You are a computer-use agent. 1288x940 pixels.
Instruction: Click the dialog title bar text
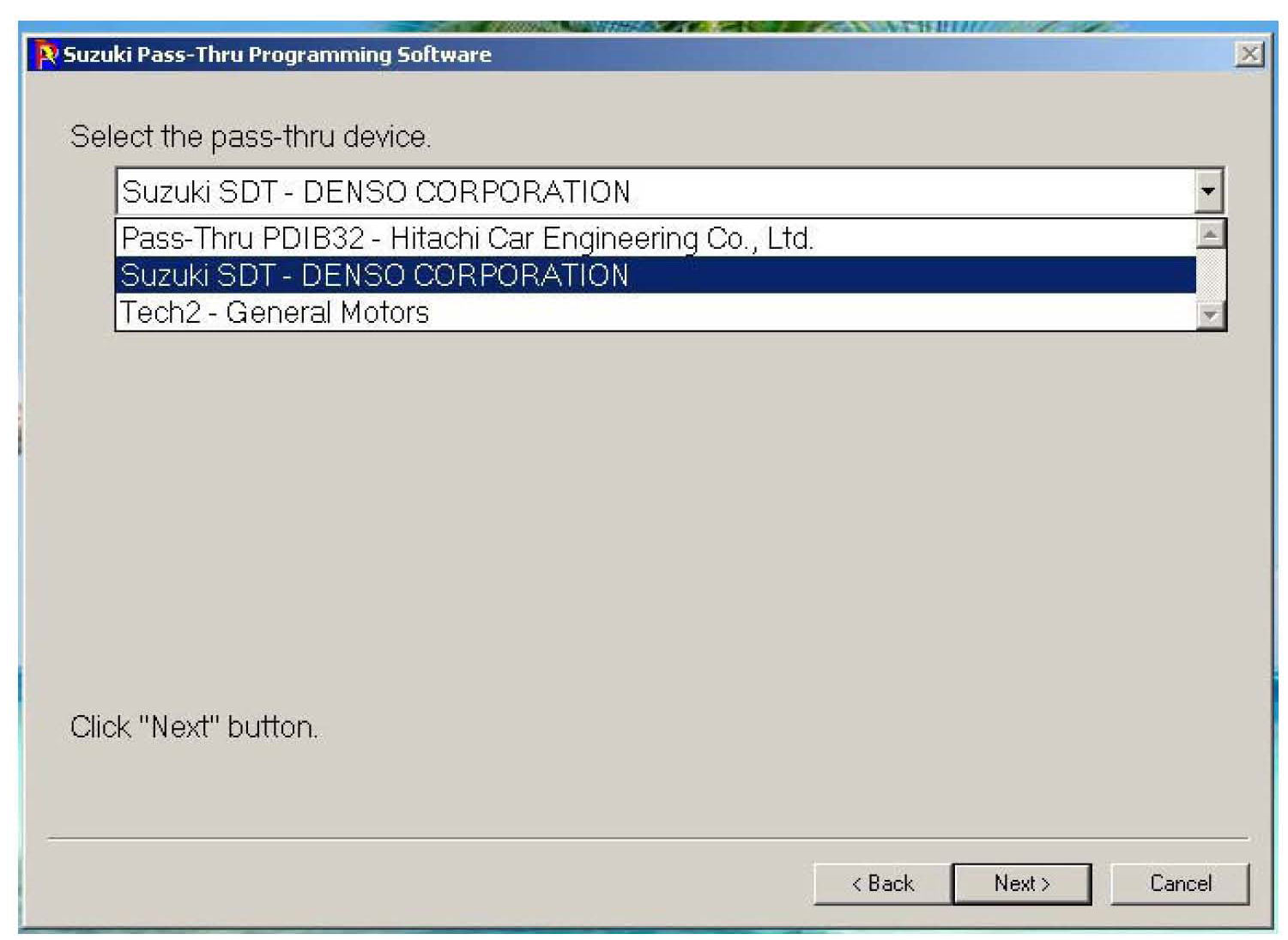click(x=277, y=55)
